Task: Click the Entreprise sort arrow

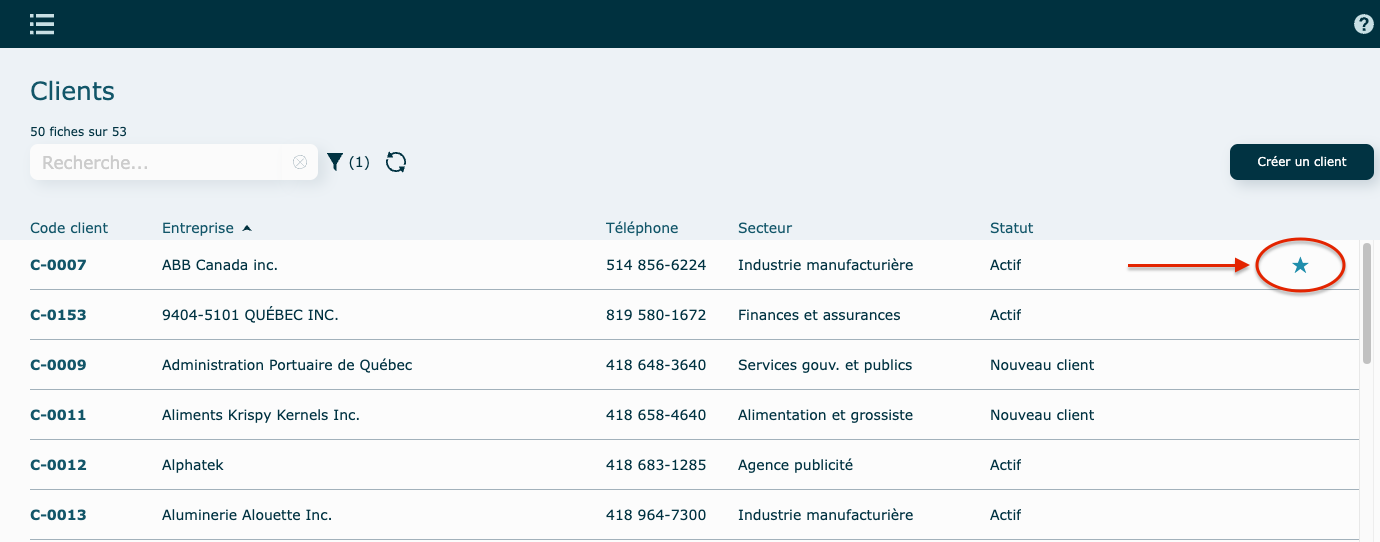Action: (247, 228)
